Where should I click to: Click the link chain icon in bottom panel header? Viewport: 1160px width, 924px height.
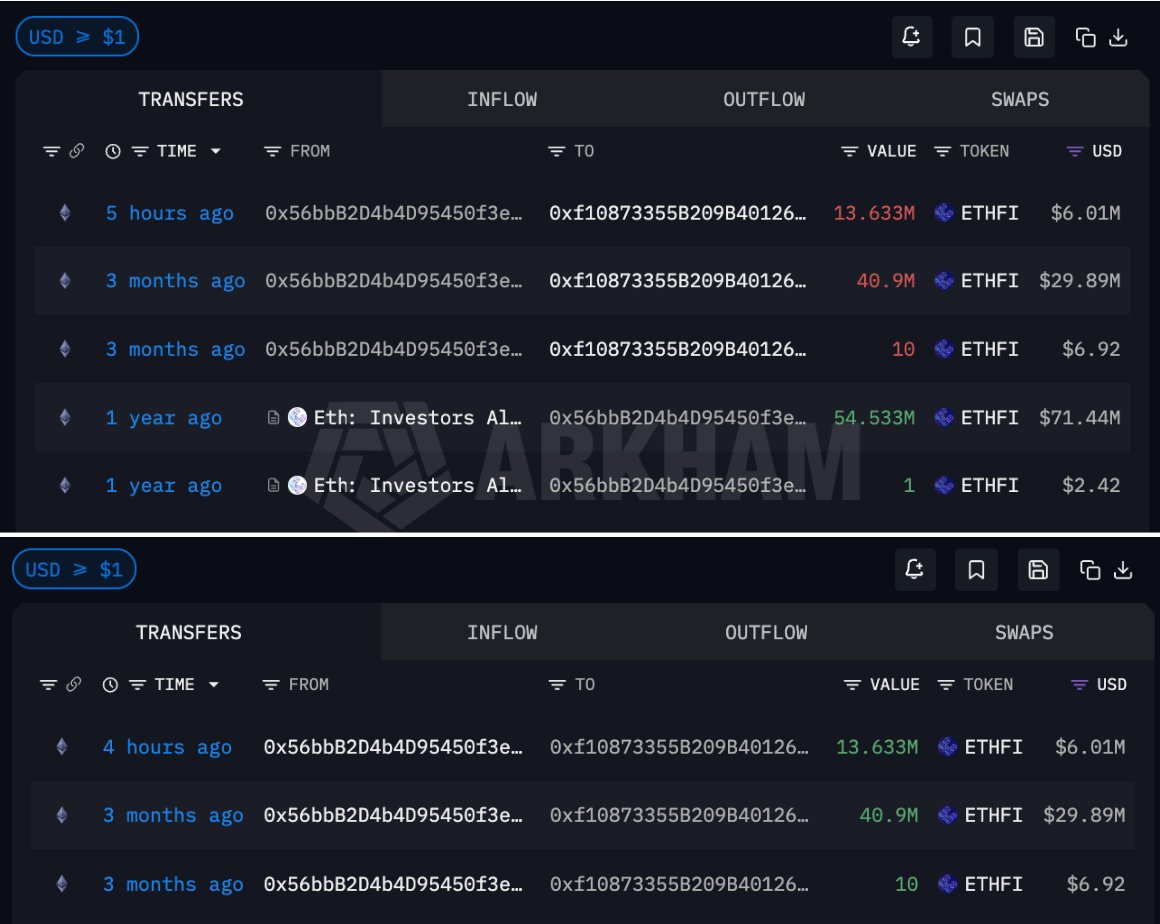(73, 684)
